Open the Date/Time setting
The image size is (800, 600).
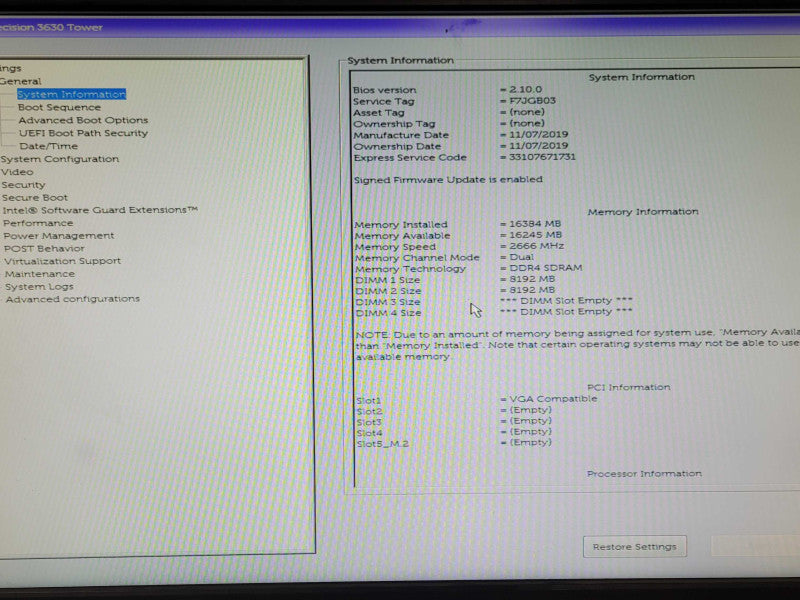click(x=48, y=146)
